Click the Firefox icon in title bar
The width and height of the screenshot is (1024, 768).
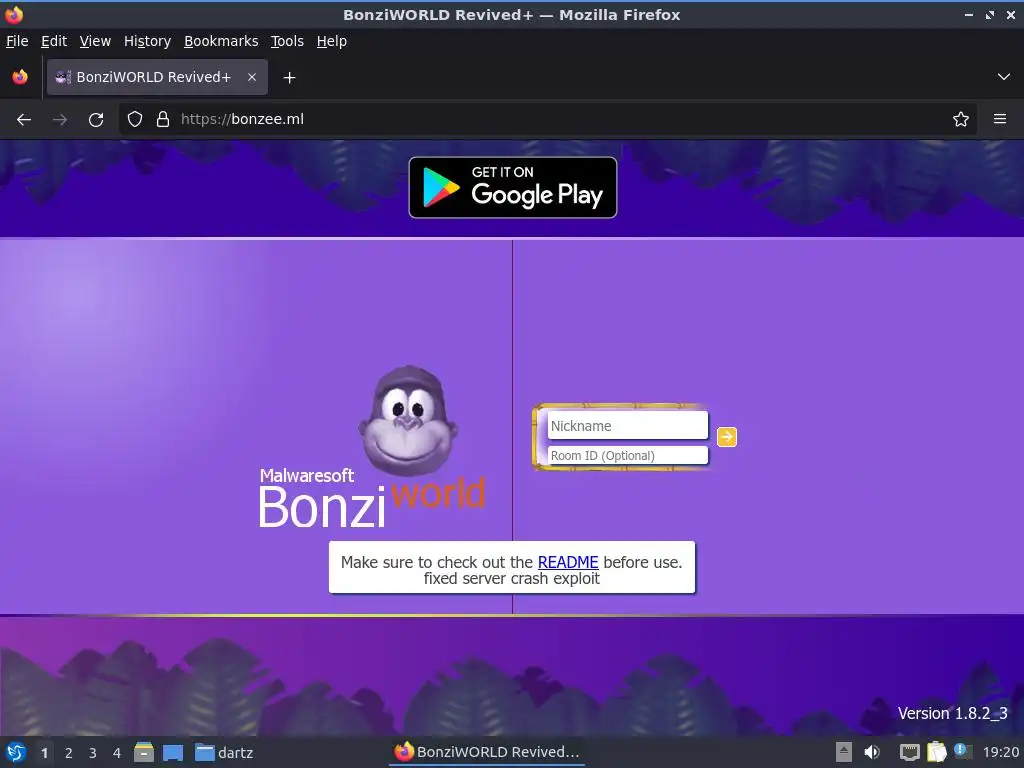coord(14,14)
